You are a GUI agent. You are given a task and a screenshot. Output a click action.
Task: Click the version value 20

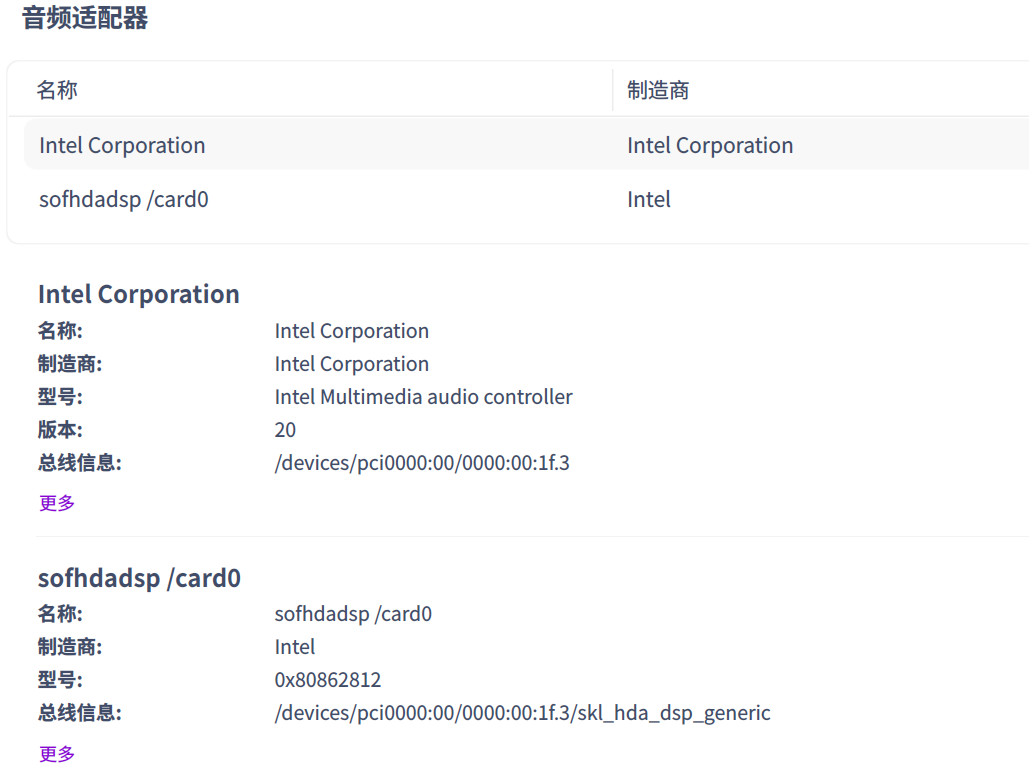(x=285, y=430)
